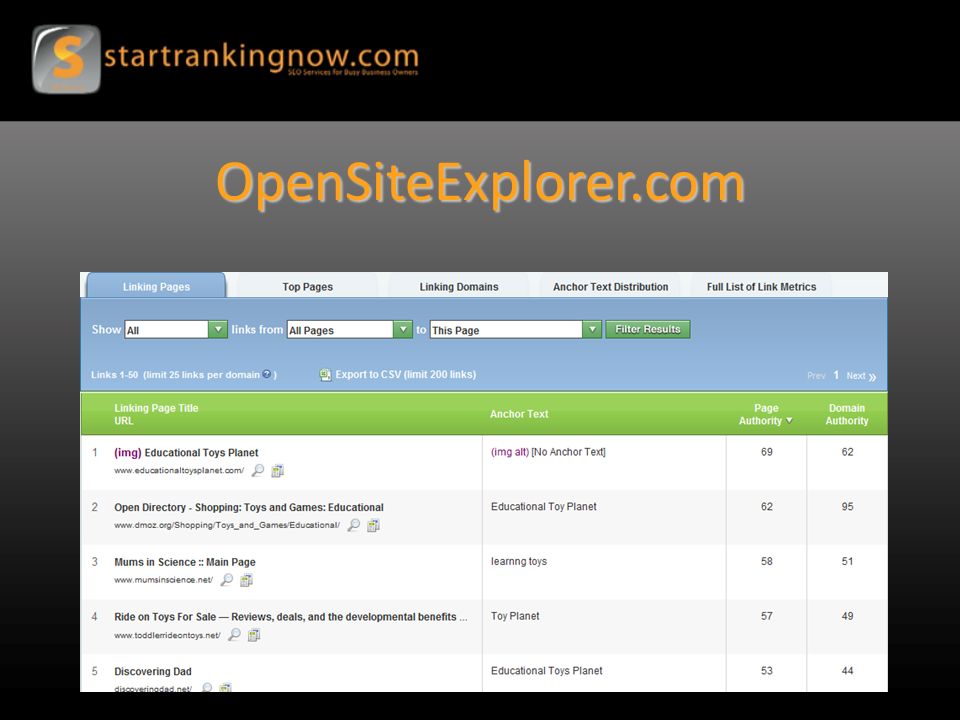Click Page Authority value 69

(x=767, y=452)
